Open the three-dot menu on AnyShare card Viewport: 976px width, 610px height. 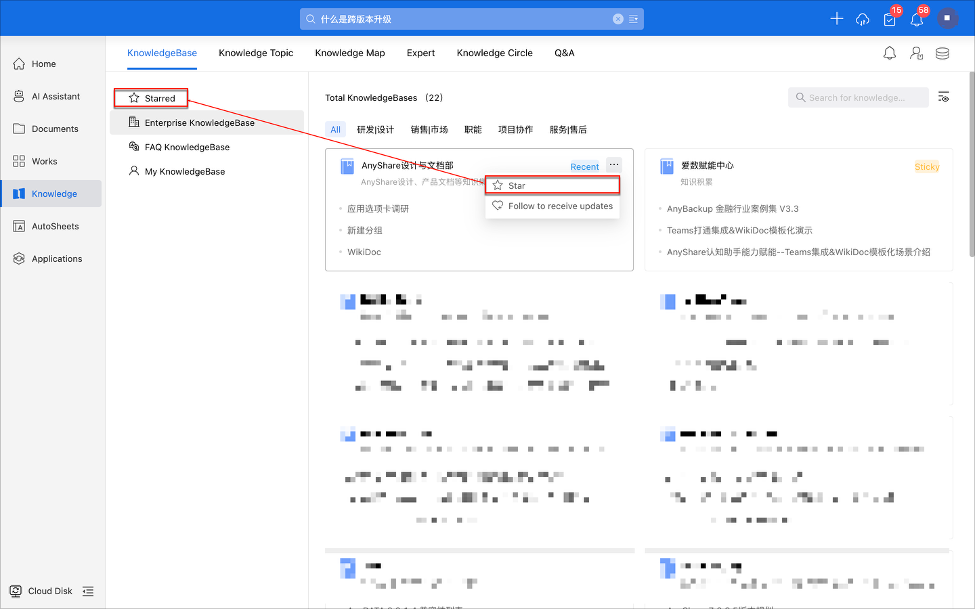pos(614,165)
